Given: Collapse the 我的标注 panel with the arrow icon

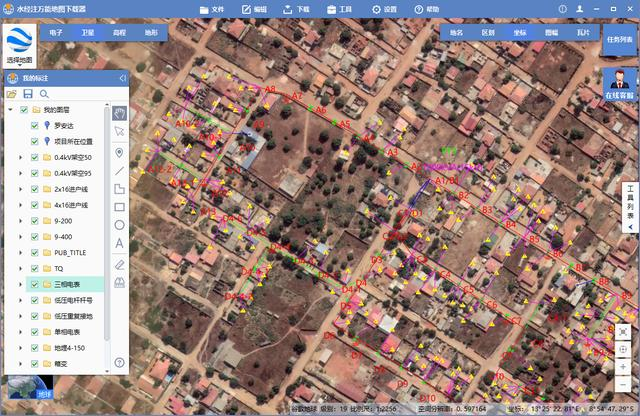Looking at the screenshot, I should coord(122,78).
